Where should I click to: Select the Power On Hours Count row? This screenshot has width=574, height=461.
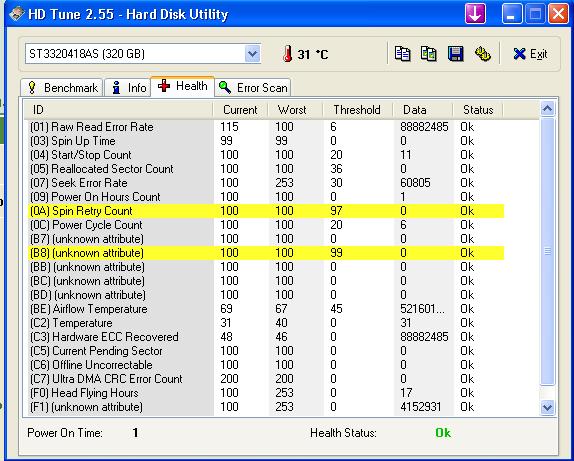tap(266, 197)
